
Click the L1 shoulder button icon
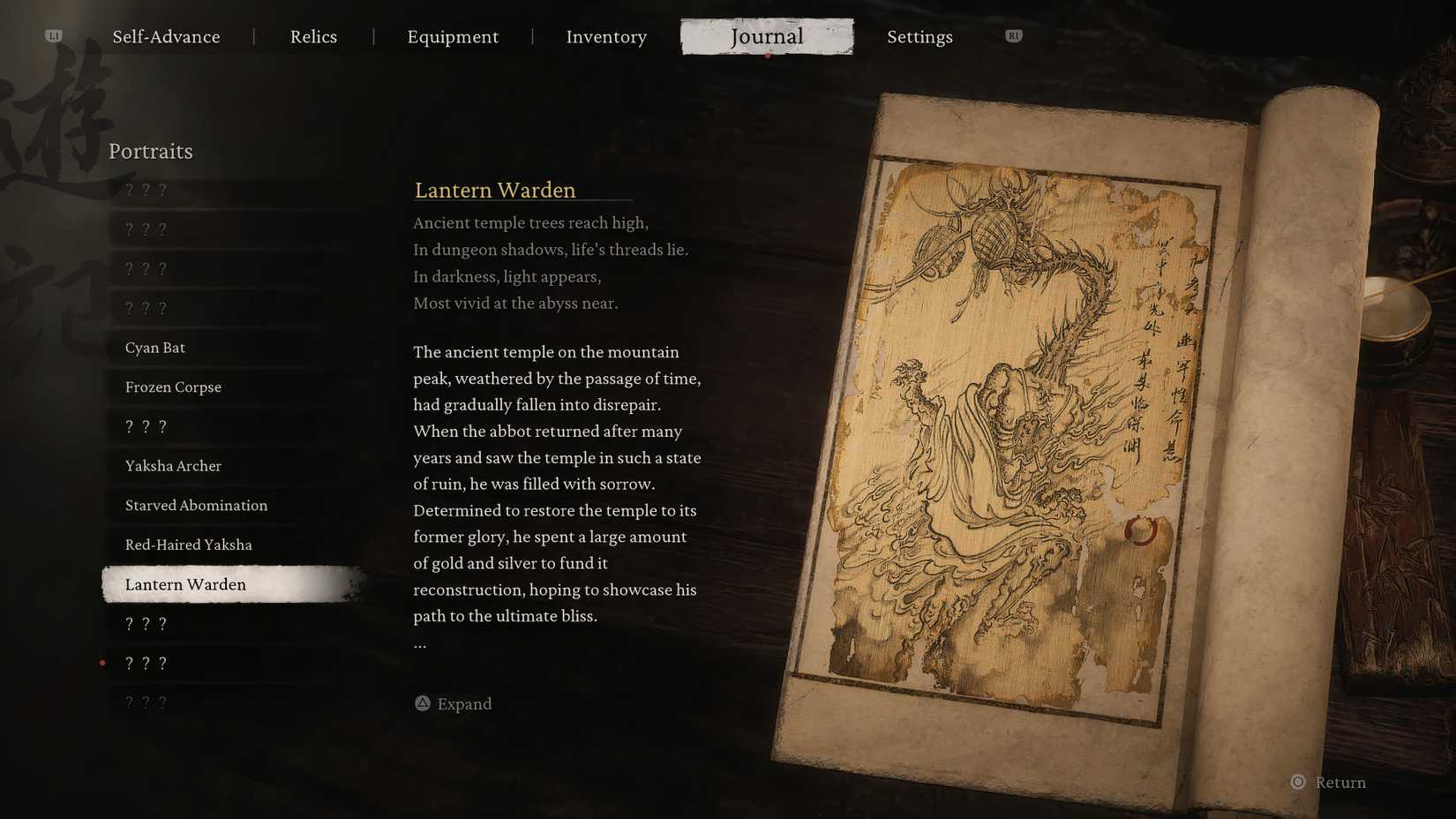coord(54,36)
